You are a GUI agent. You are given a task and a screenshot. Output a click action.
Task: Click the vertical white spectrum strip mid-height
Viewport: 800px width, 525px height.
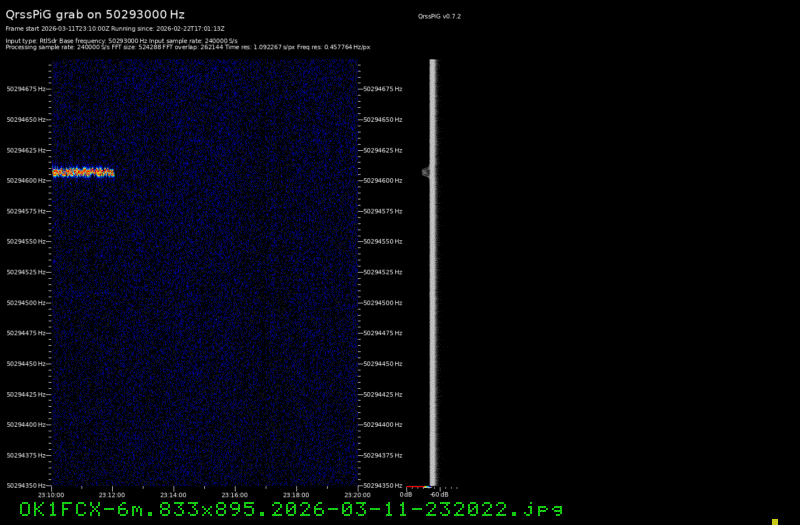pyautogui.click(x=434, y=270)
